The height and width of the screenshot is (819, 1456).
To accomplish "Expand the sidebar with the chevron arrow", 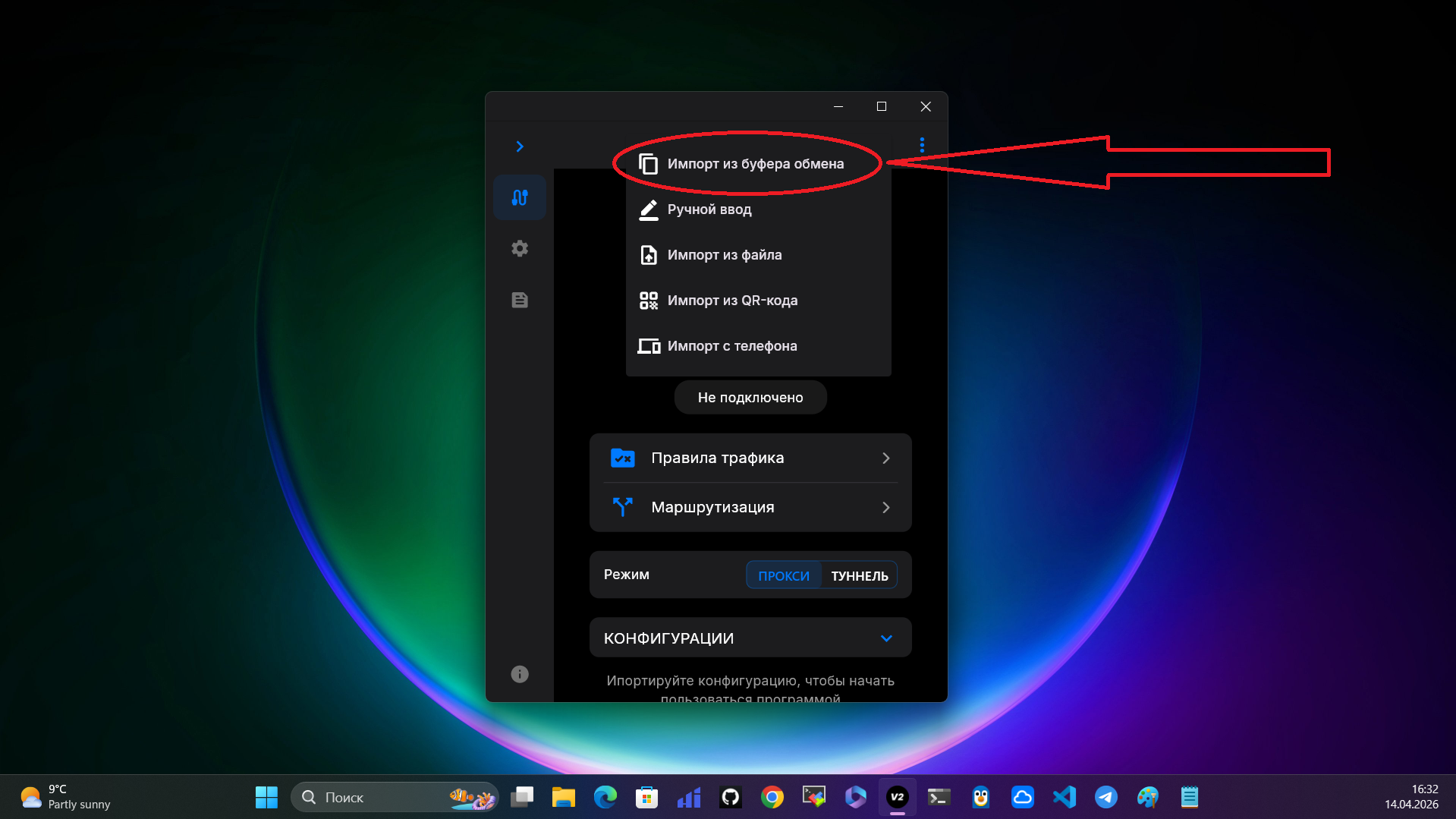I will pyautogui.click(x=520, y=146).
